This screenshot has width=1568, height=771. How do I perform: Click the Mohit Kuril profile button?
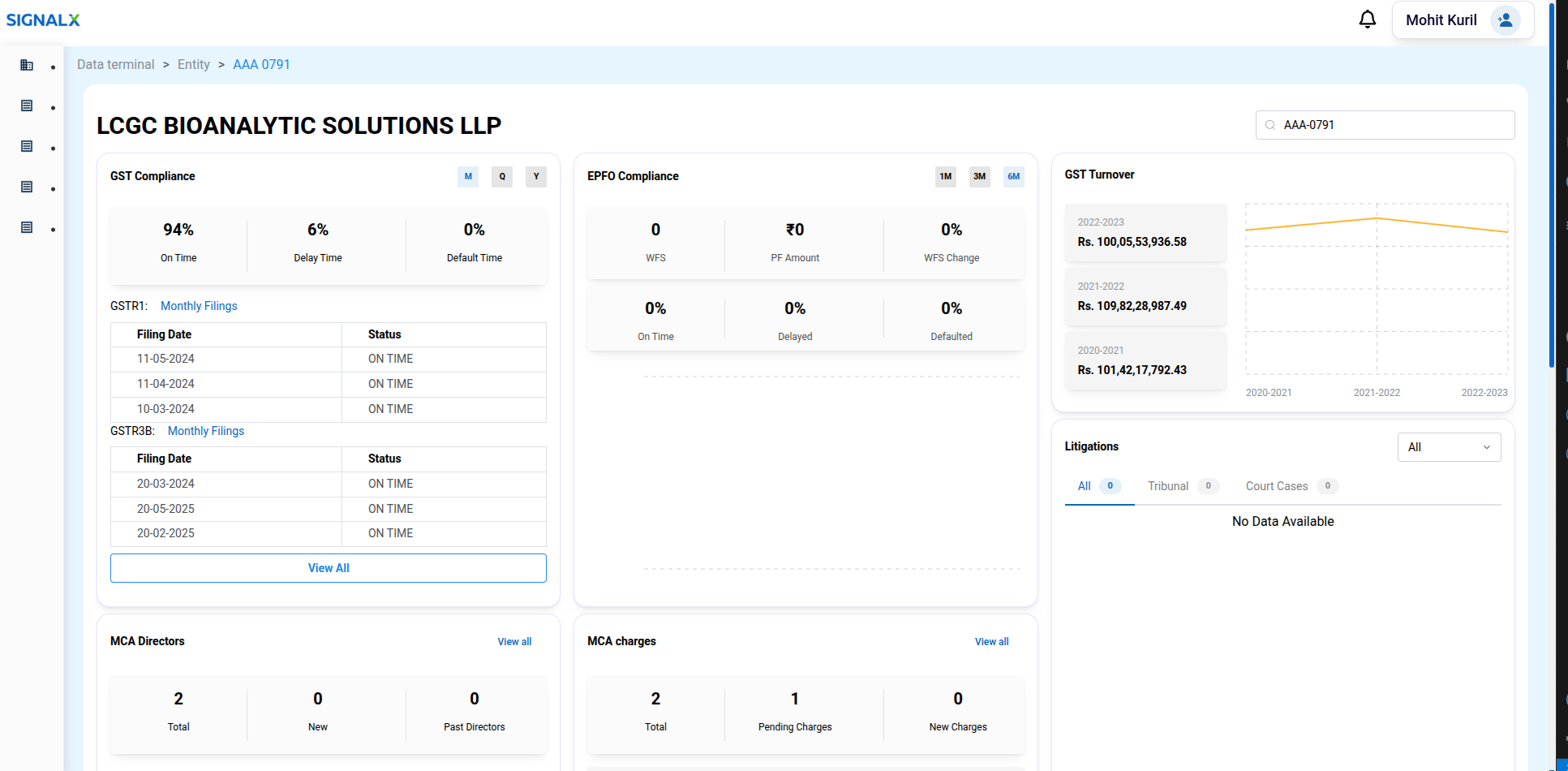[1463, 20]
